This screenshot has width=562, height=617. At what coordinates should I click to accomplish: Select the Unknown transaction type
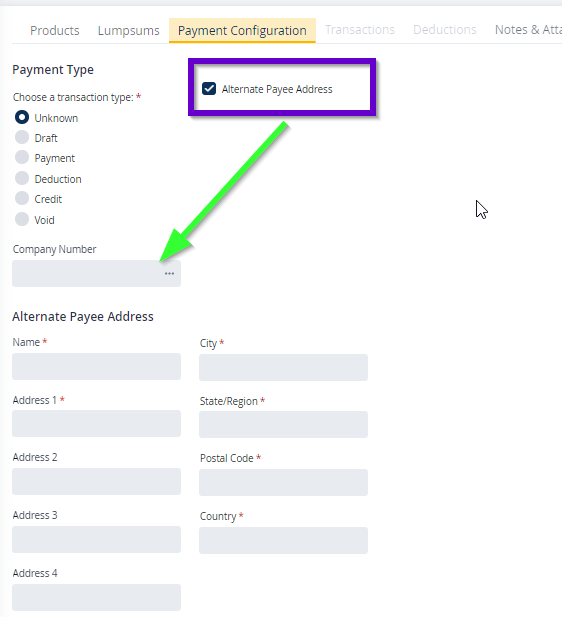click(x=22, y=117)
